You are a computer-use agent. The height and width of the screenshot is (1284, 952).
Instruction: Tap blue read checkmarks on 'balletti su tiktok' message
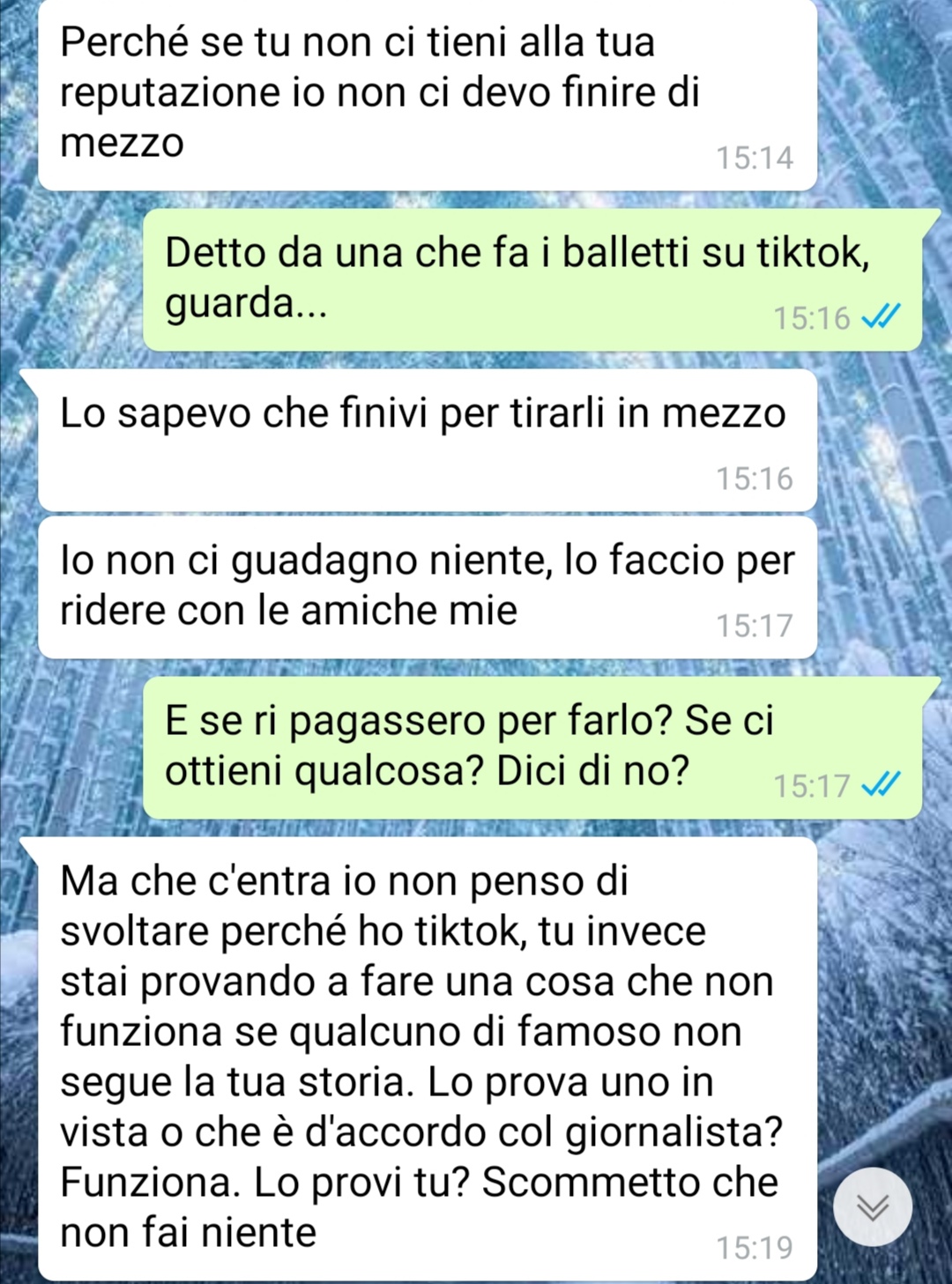(x=881, y=316)
